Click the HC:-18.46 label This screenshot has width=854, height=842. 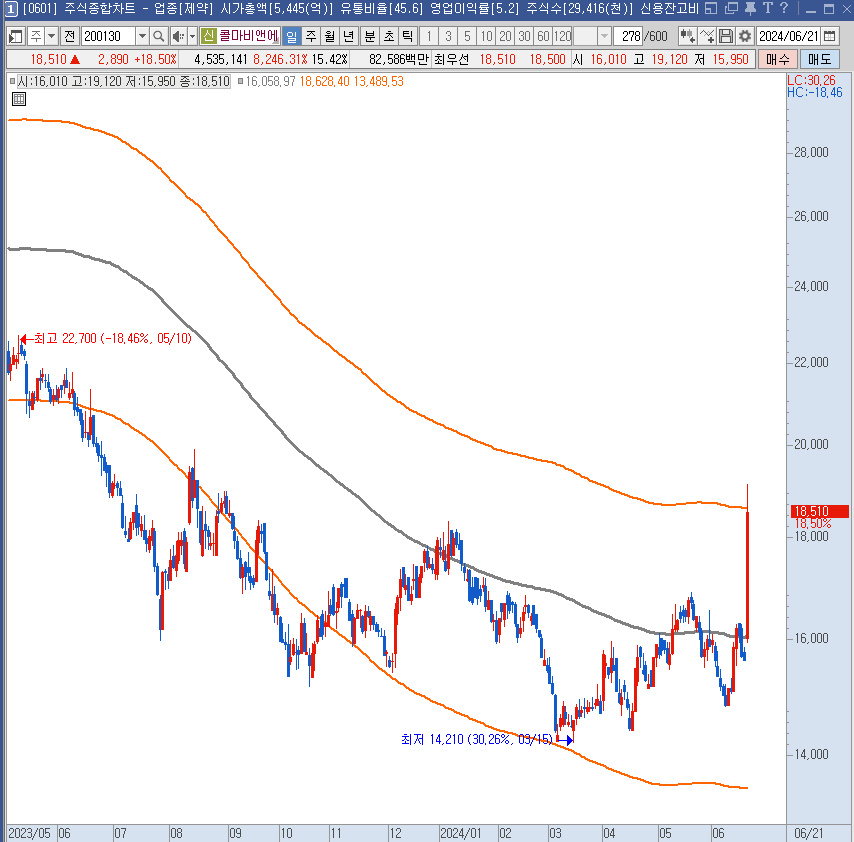click(815, 93)
